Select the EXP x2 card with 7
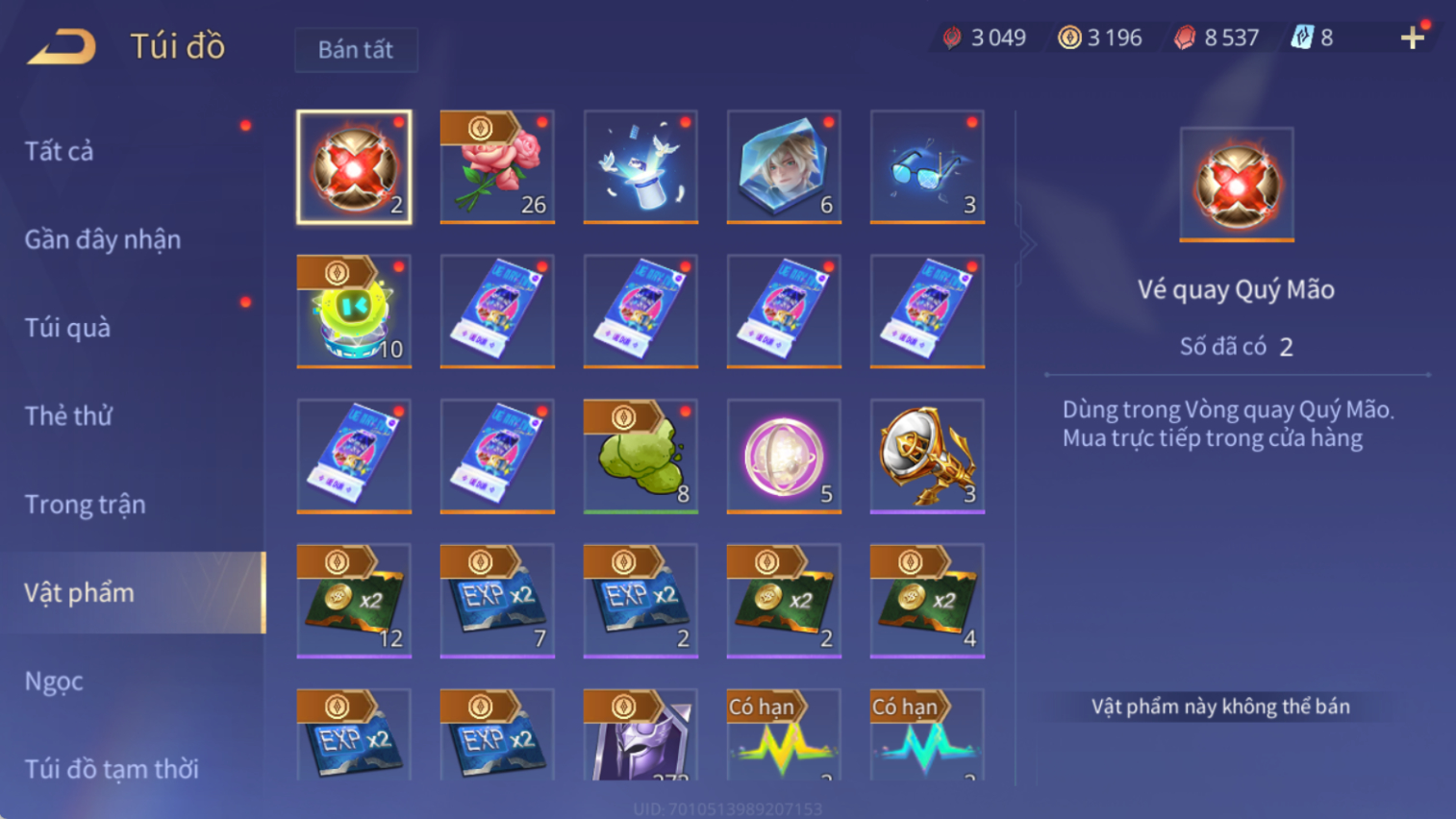1456x819 pixels. [x=497, y=601]
